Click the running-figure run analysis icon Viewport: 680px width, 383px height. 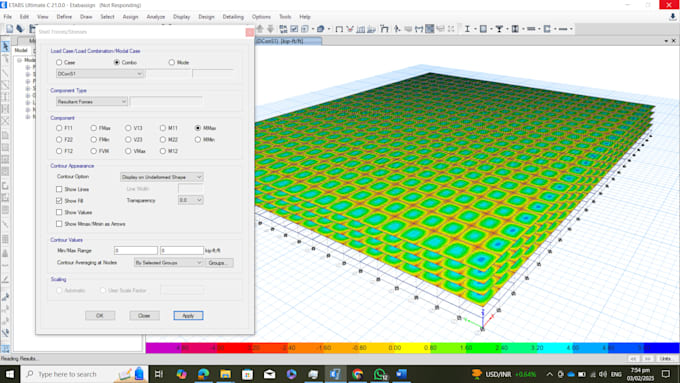pyautogui.click(x=397, y=29)
